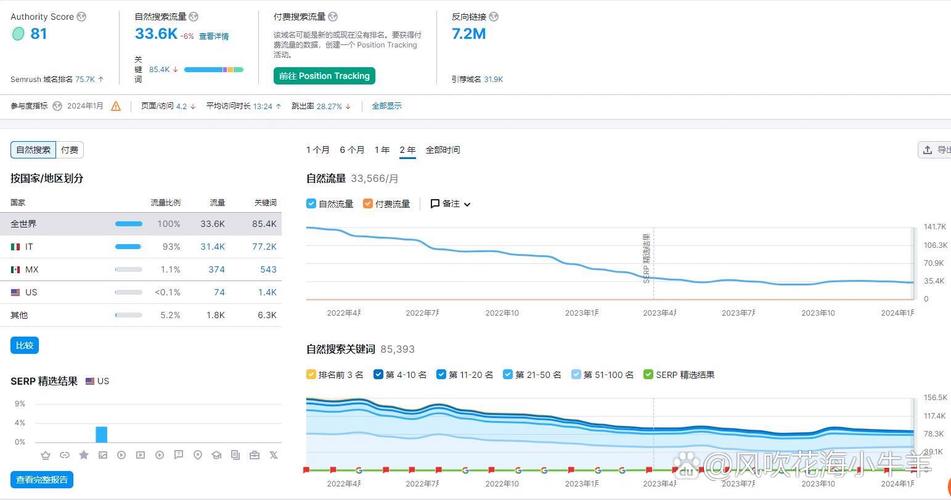This screenshot has width=951, height=500.
Task: Toggle the 第 51-100 名 checkbox
Action: click(x=576, y=374)
